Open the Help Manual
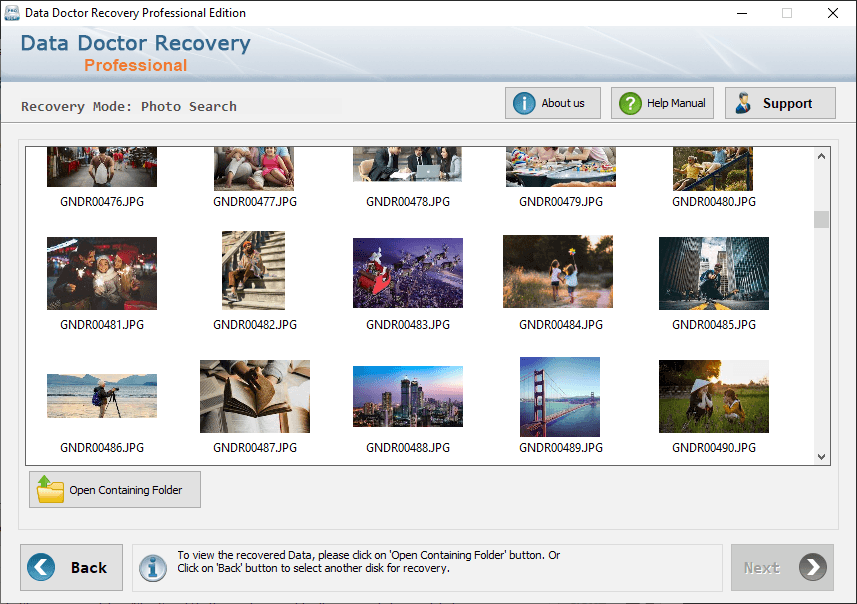The width and height of the screenshot is (857, 604). coord(662,103)
